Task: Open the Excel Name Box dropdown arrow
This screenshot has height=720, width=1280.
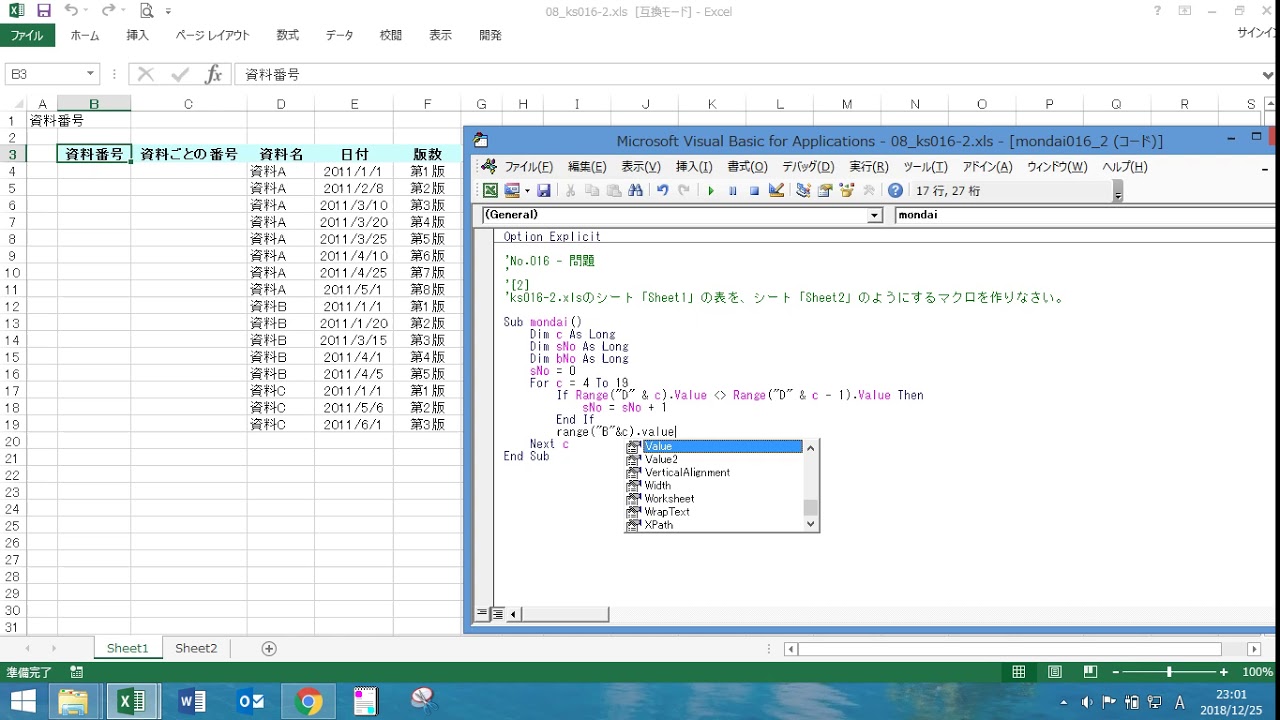Action: point(90,74)
